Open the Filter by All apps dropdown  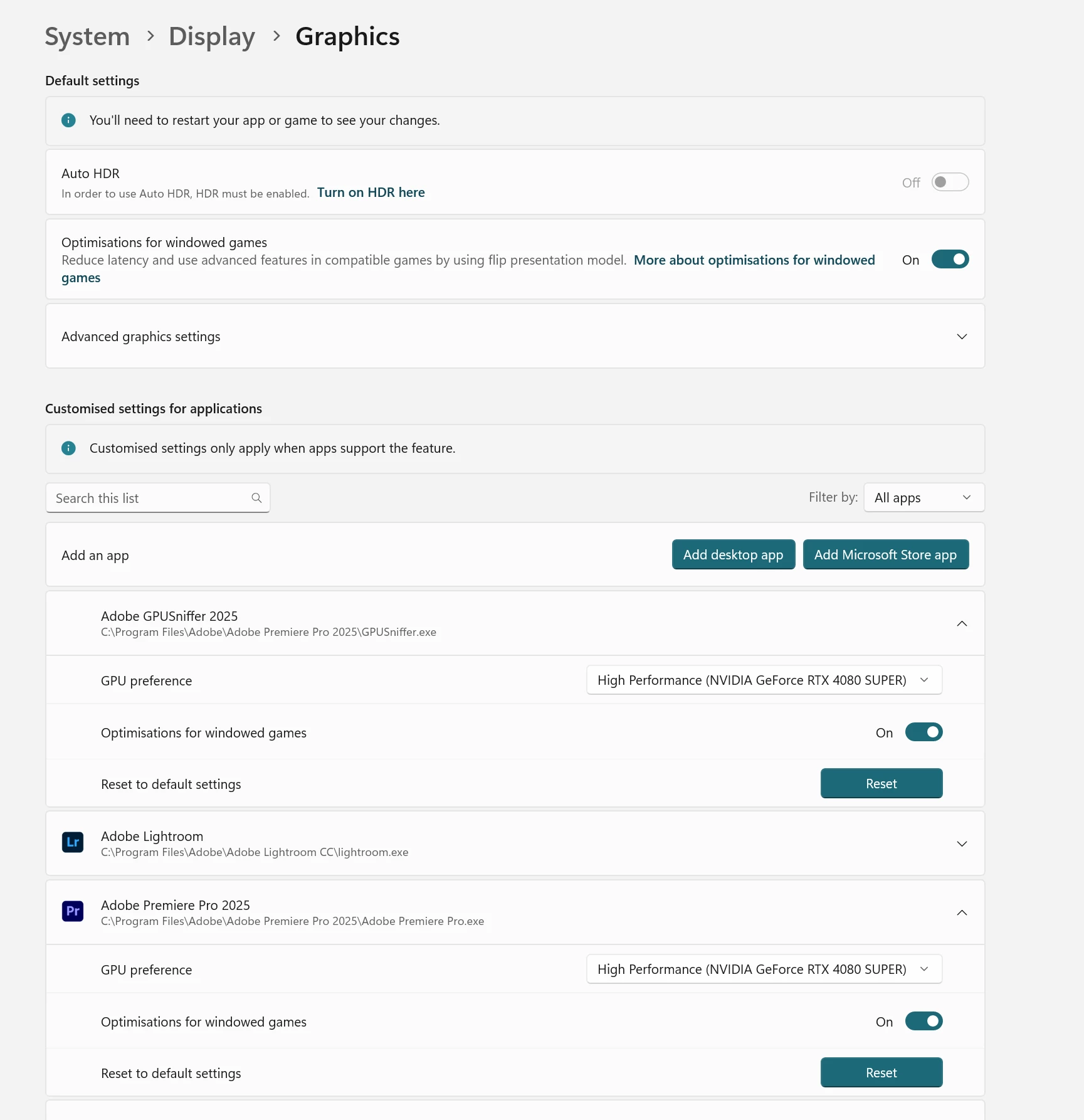(x=924, y=498)
